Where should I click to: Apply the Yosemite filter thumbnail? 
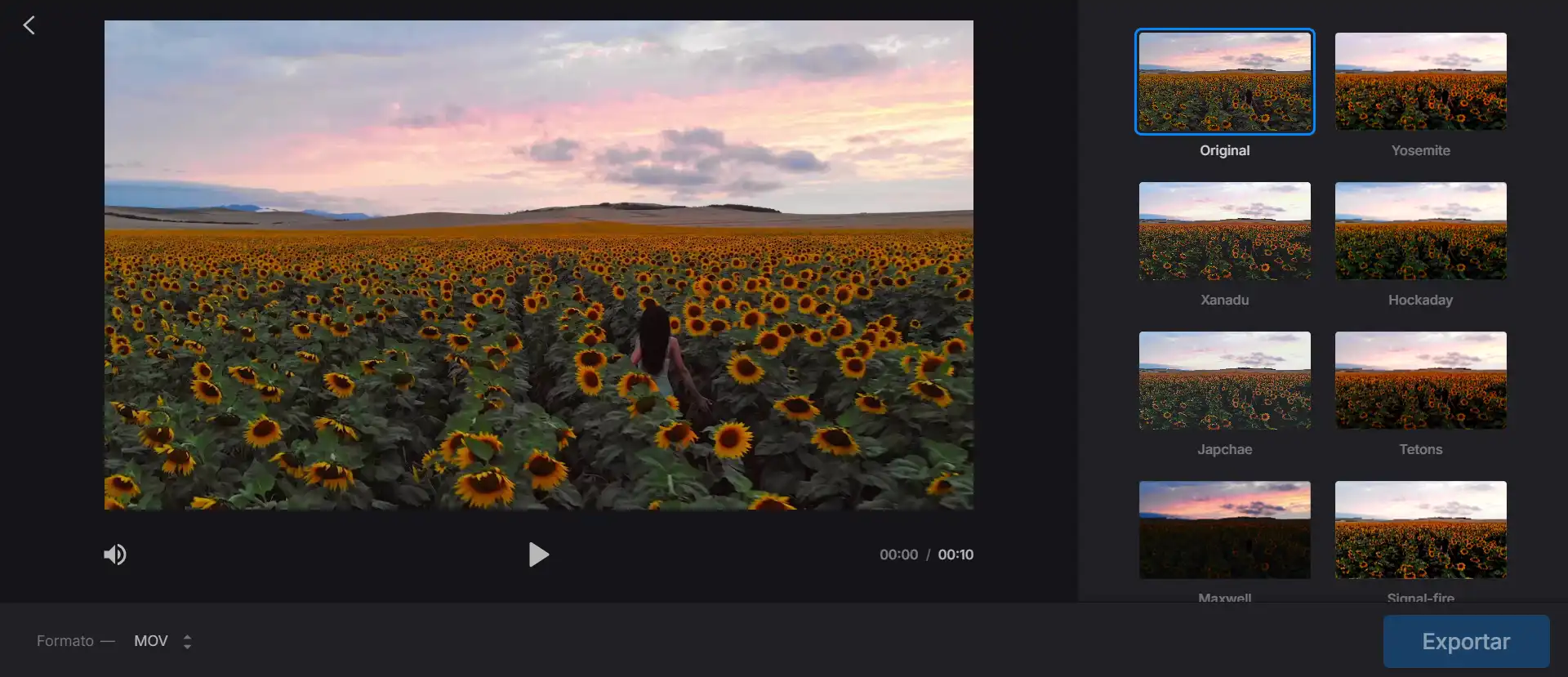pyautogui.click(x=1421, y=82)
